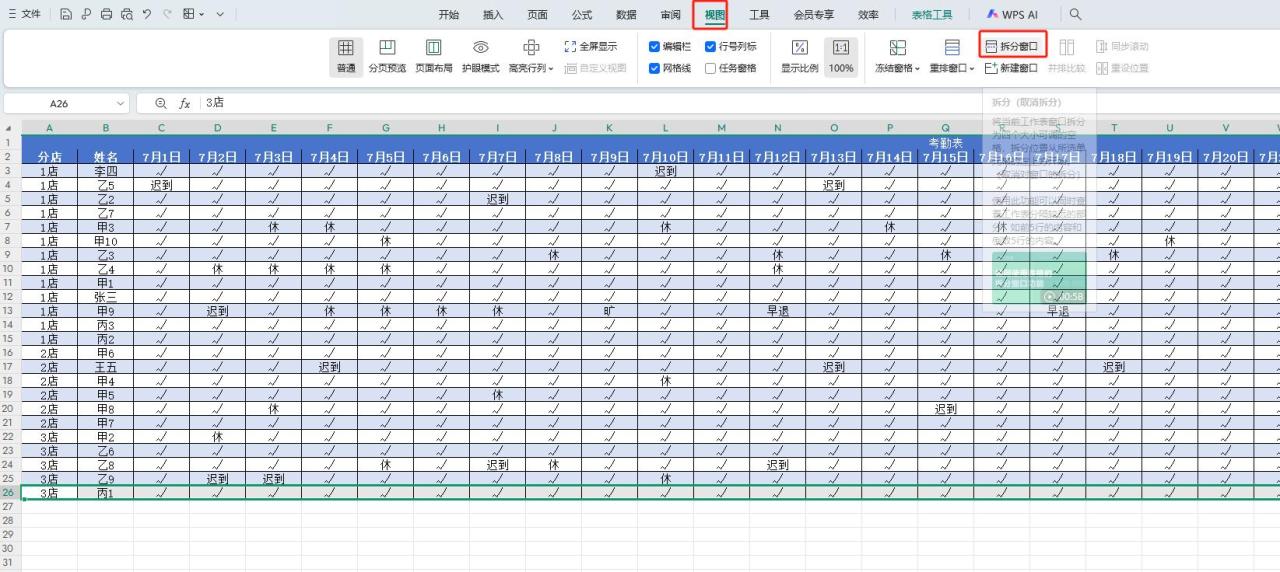Select the 姓名 header cell
Screen dimensions: 1280x572
[x=105, y=157]
